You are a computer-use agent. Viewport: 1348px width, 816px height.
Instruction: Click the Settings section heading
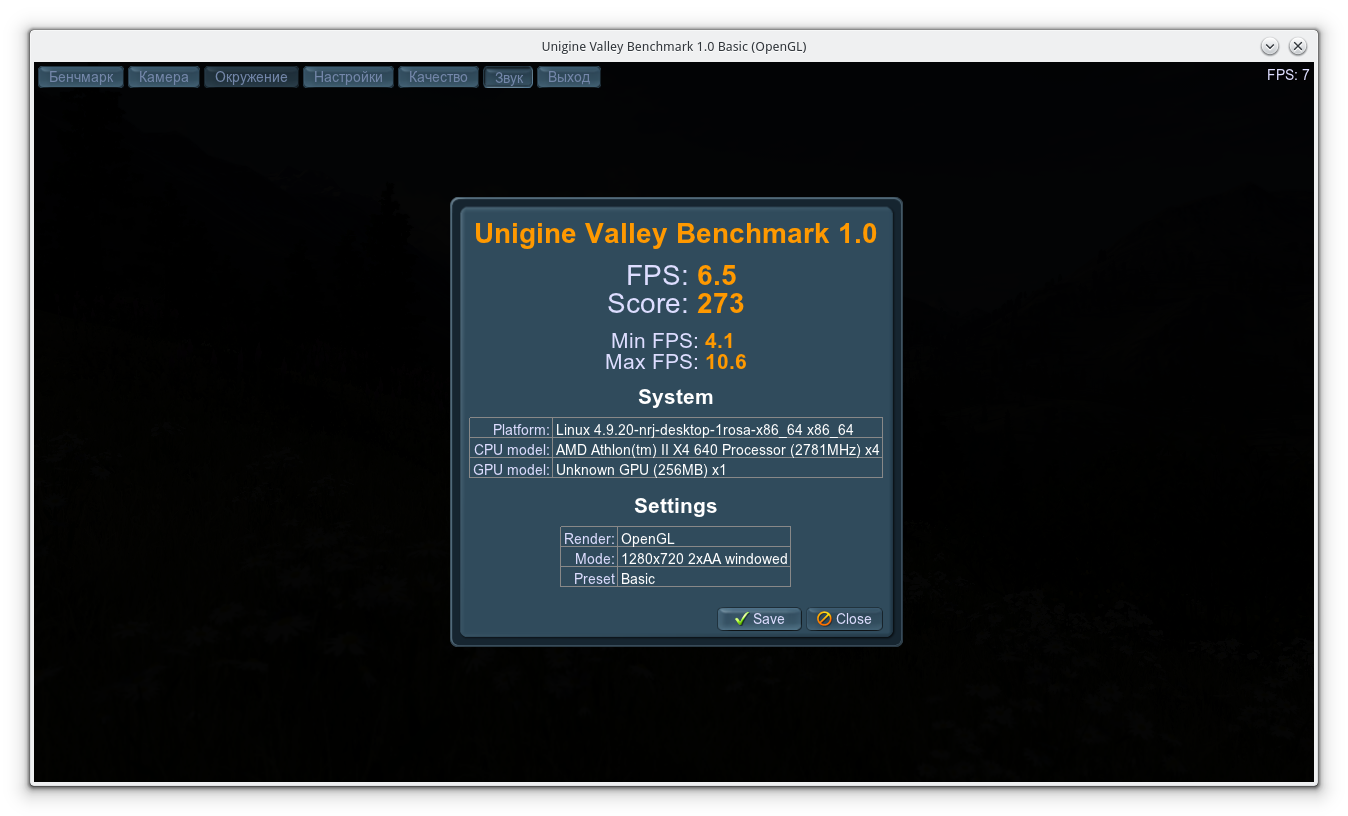coord(676,506)
